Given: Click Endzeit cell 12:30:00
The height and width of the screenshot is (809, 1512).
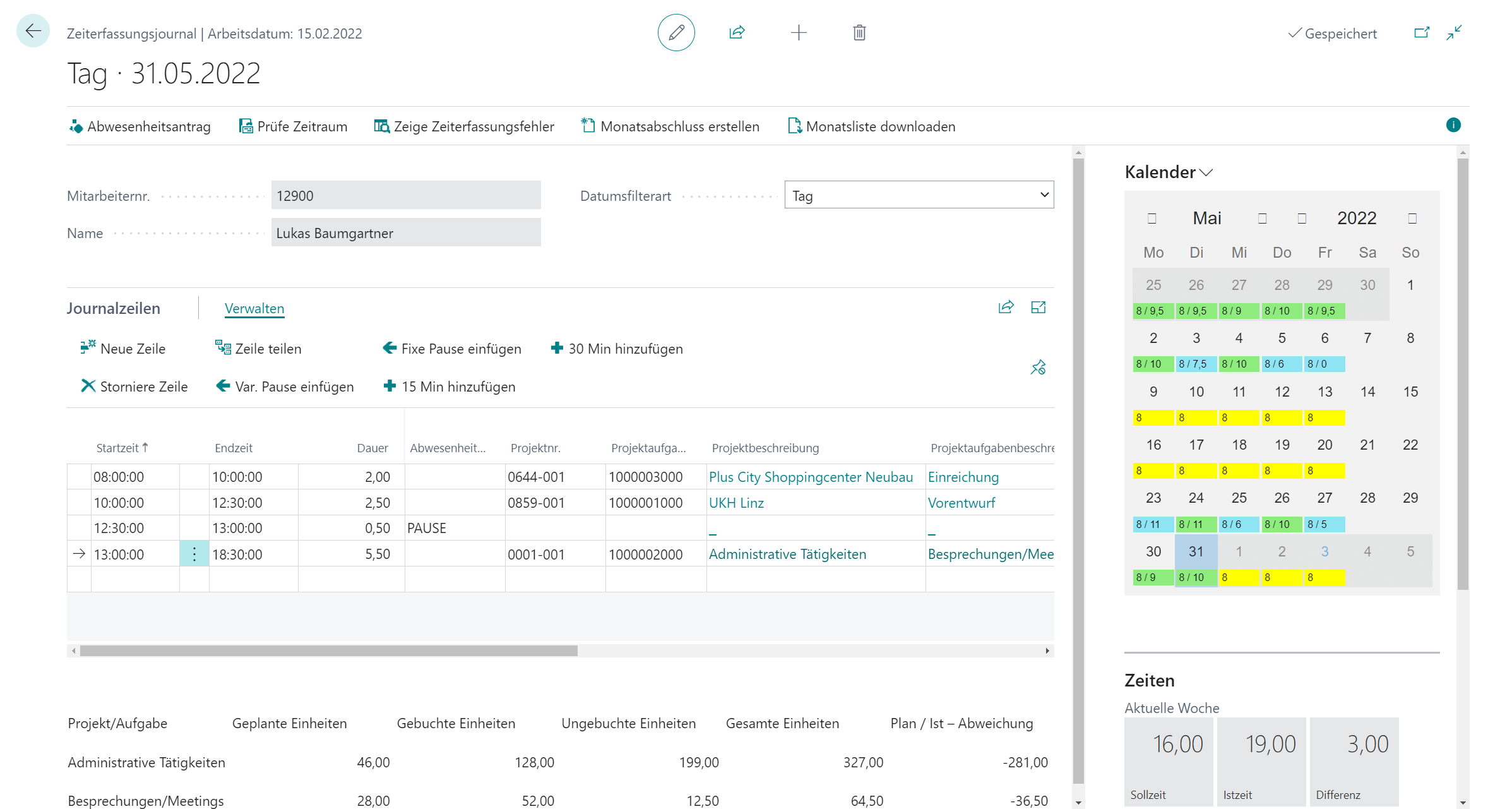Looking at the screenshot, I should coord(253,503).
